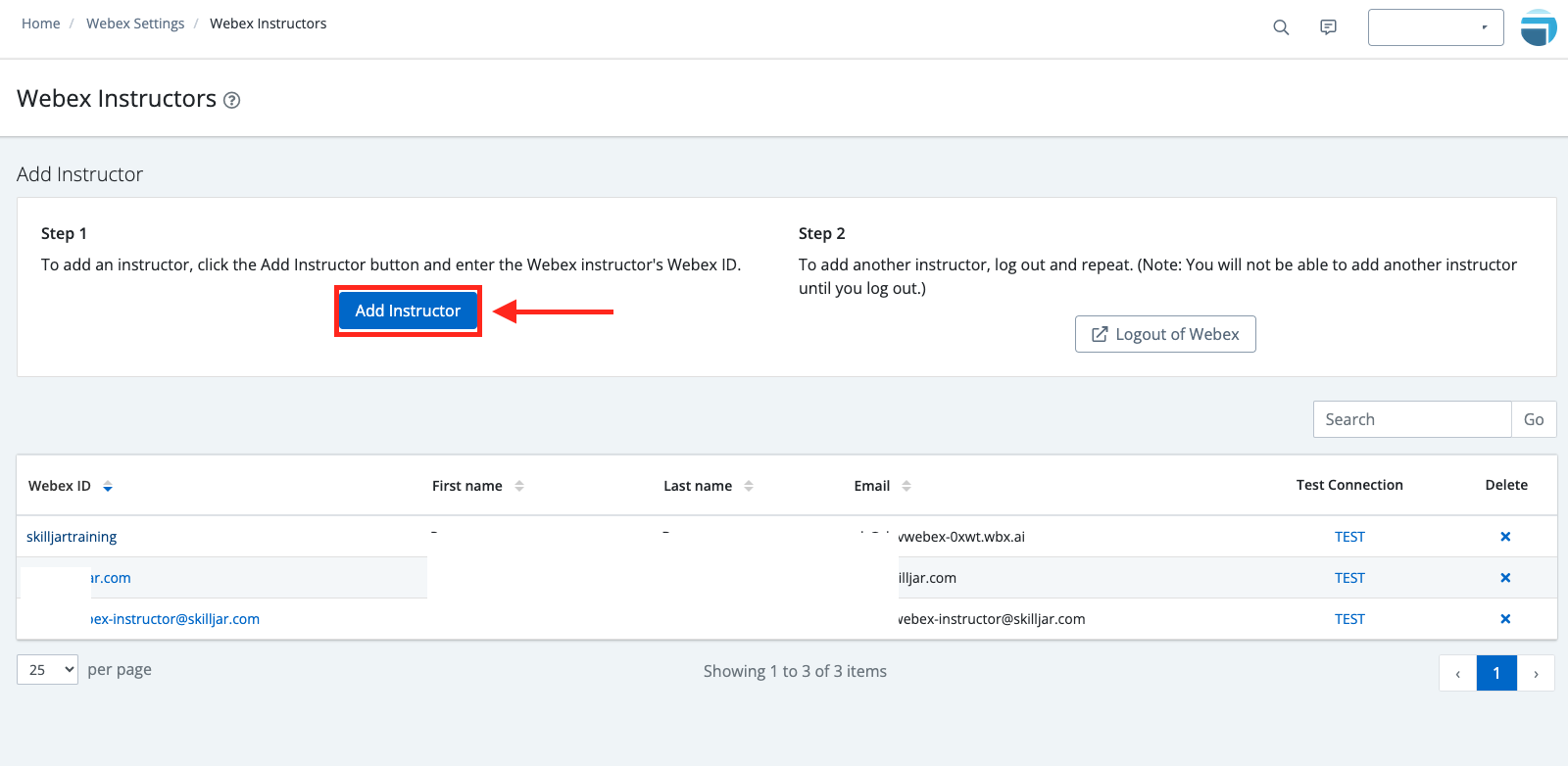This screenshot has width=1568, height=766.
Task: Click the round profile logo in header
Action: coord(1539,27)
